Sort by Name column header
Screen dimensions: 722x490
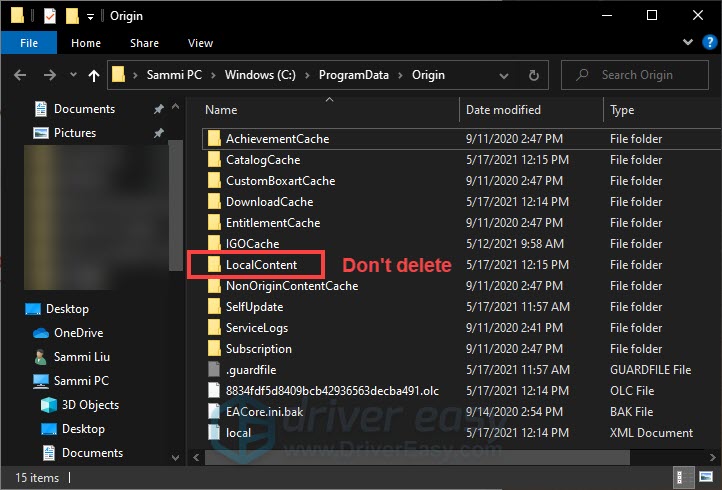[x=221, y=110]
